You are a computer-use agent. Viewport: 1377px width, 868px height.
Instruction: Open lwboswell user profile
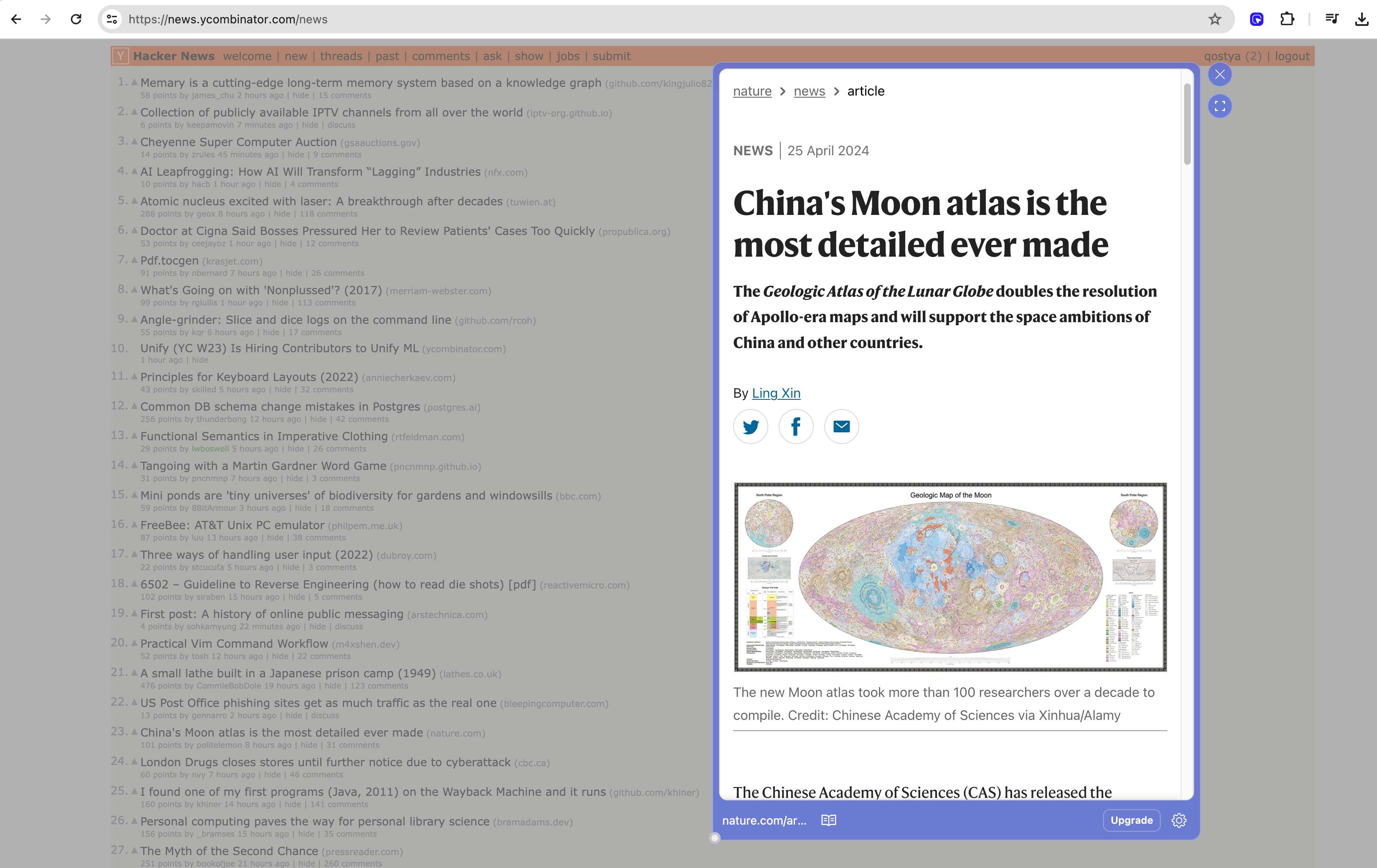click(210, 449)
